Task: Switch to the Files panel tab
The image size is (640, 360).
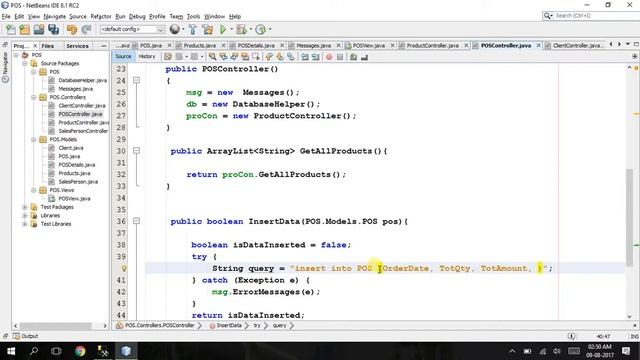Action: coord(48,46)
